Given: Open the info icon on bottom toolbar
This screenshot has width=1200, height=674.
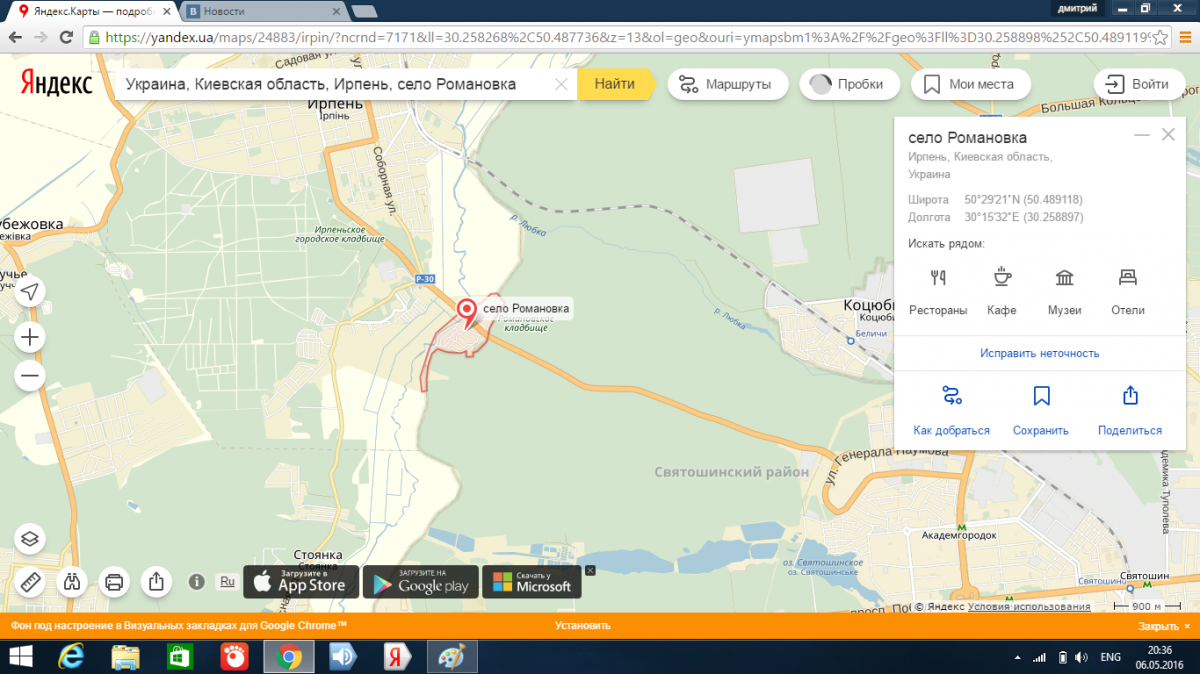Looking at the screenshot, I should click(197, 581).
